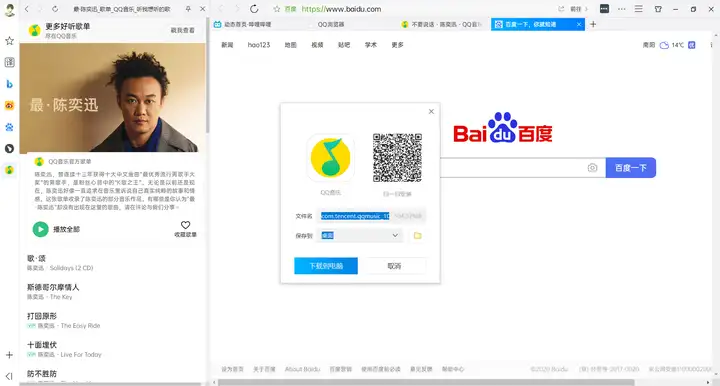720x386 pixels.
Task: Open a new tab with the plus button
Action: coord(593,24)
